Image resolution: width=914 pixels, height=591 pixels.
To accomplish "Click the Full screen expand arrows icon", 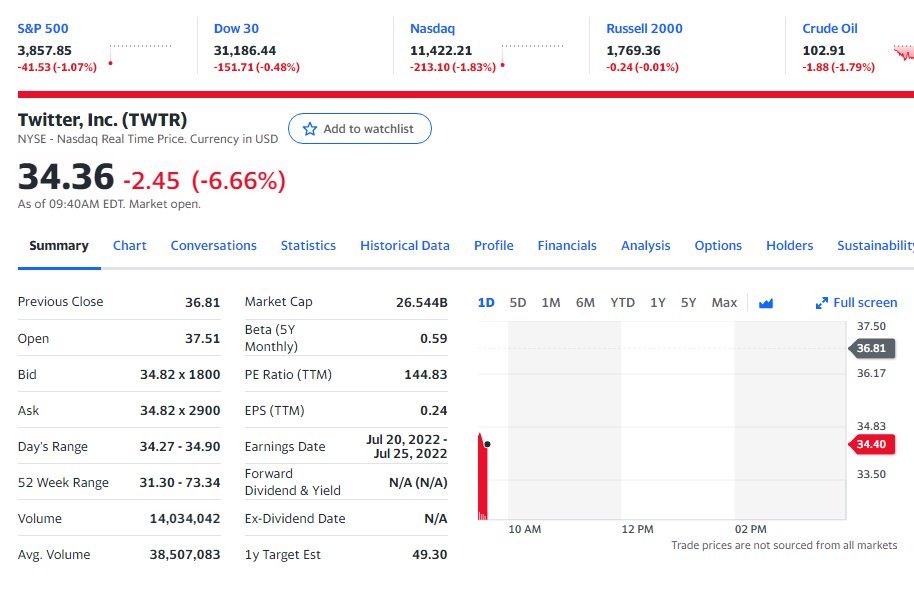I will pyautogui.click(x=821, y=303).
